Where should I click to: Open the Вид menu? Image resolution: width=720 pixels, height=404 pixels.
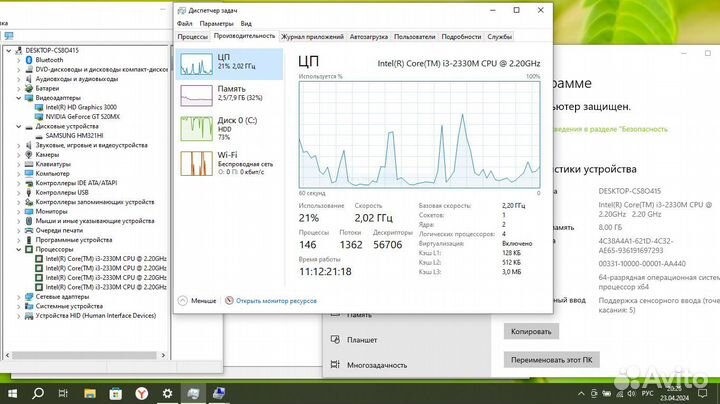point(246,23)
